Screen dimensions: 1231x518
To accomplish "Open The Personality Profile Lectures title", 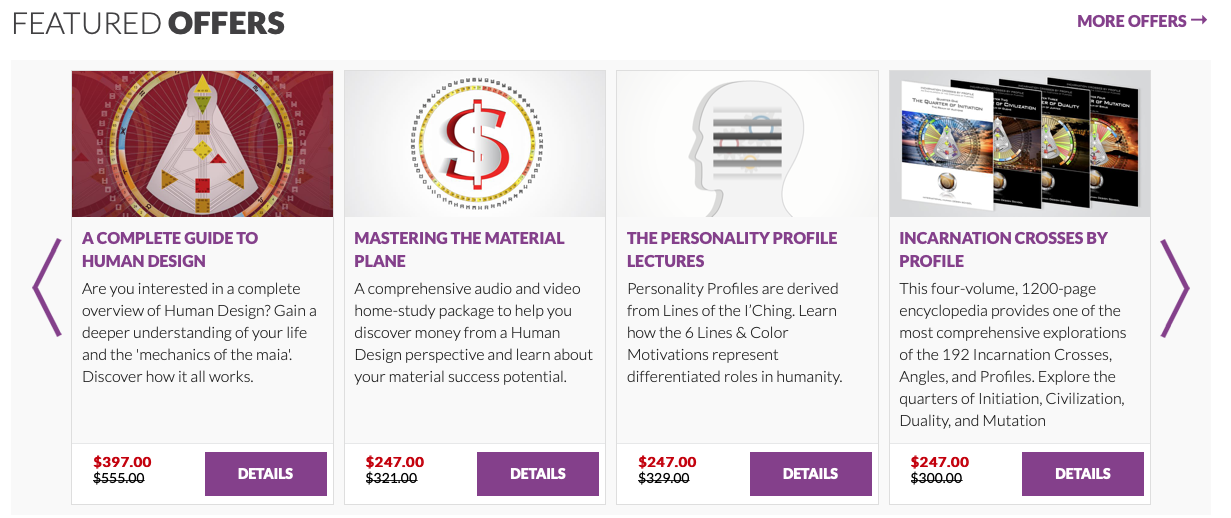I will pyautogui.click(x=732, y=249).
